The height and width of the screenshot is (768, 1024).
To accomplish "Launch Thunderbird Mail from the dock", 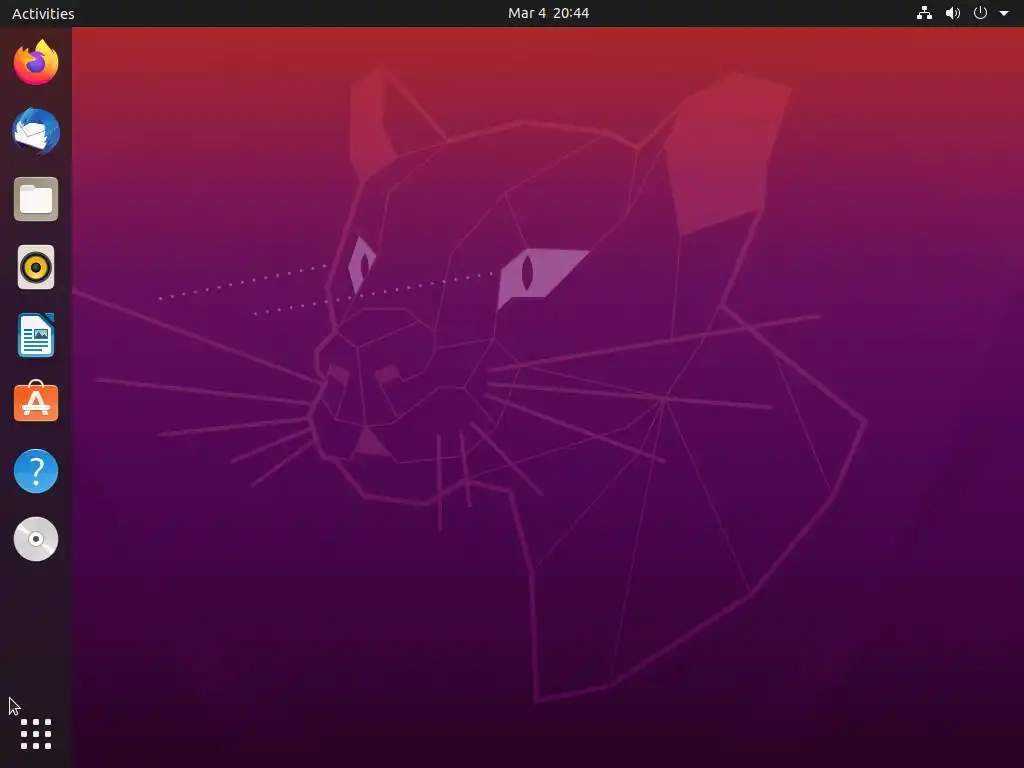I will pyautogui.click(x=36, y=131).
